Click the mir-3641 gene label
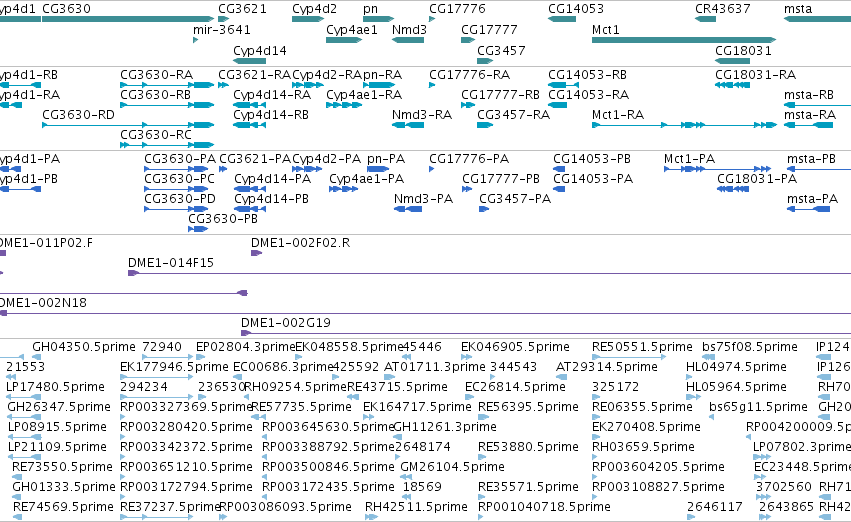Screen dimensions: 851x522 (x=221, y=29)
